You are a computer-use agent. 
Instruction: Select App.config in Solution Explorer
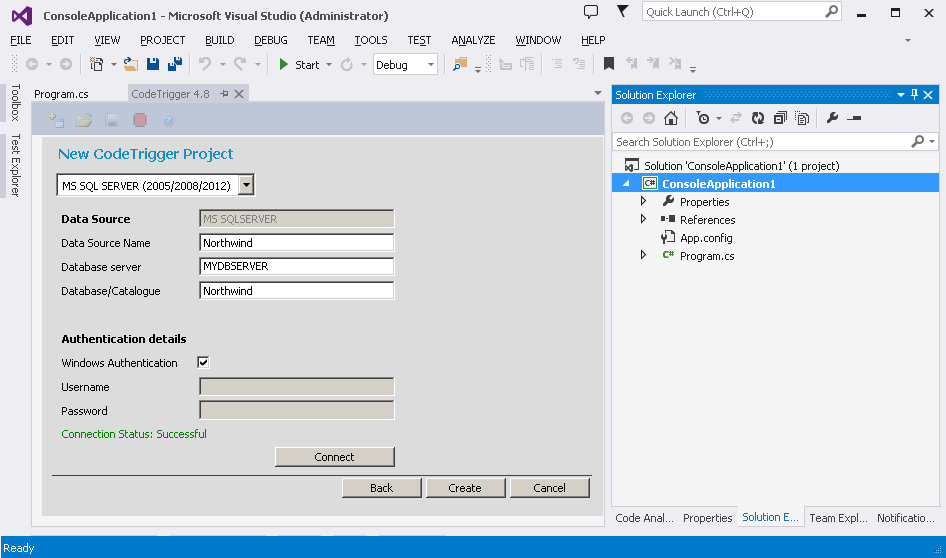[x=706, y=238]
